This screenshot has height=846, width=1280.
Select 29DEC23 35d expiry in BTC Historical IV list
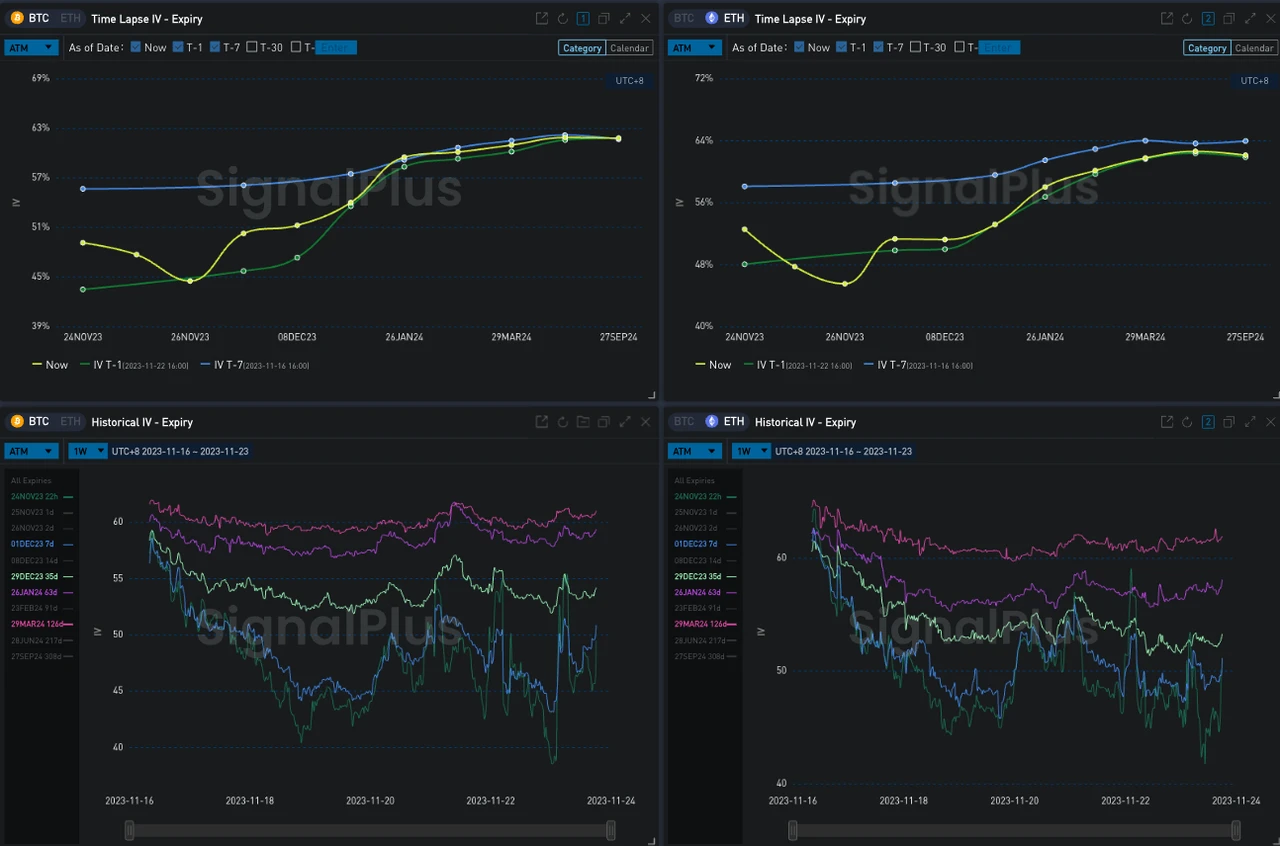point(36,577)
